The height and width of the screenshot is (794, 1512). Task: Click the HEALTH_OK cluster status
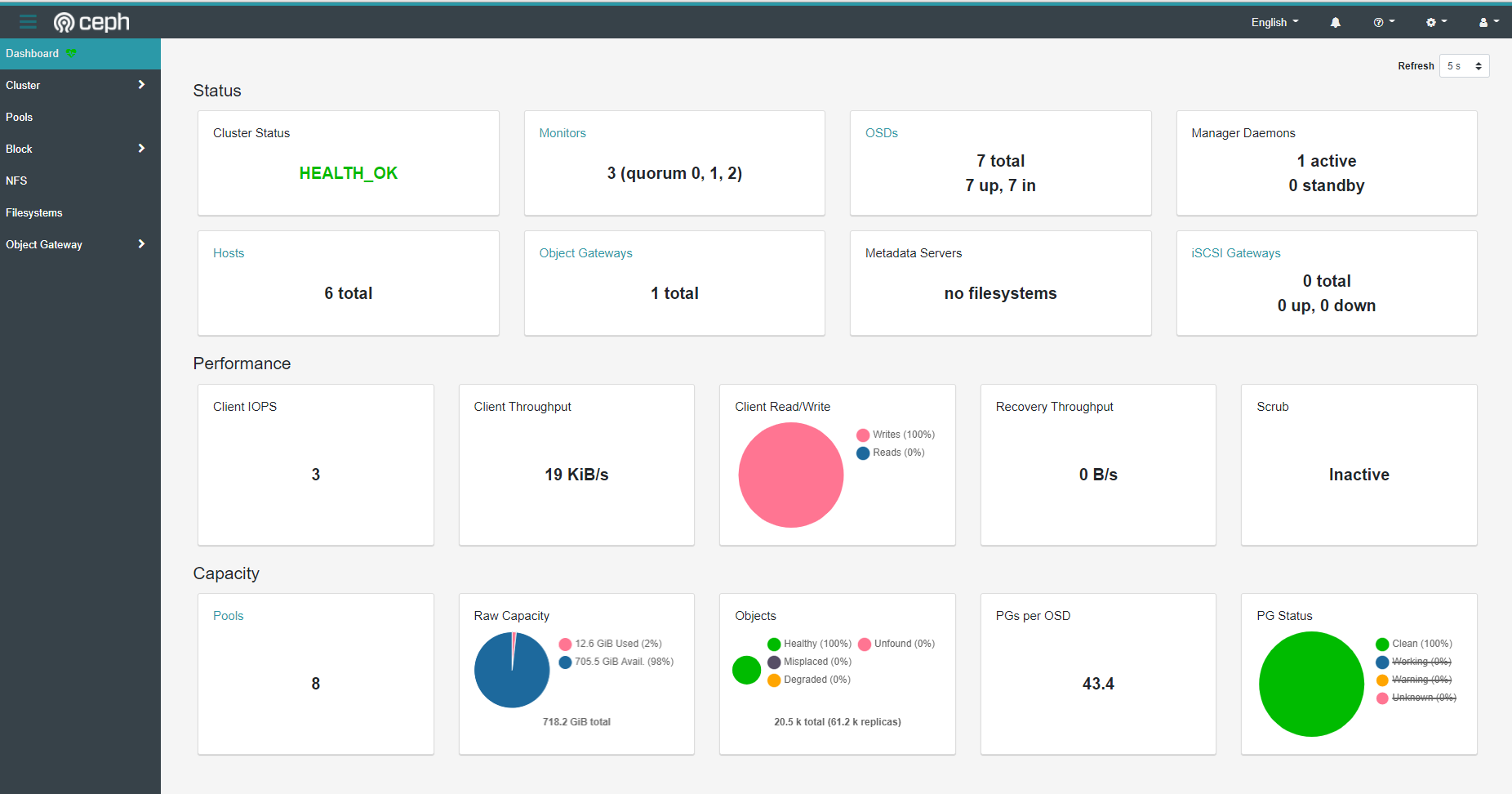coord(349,173)
